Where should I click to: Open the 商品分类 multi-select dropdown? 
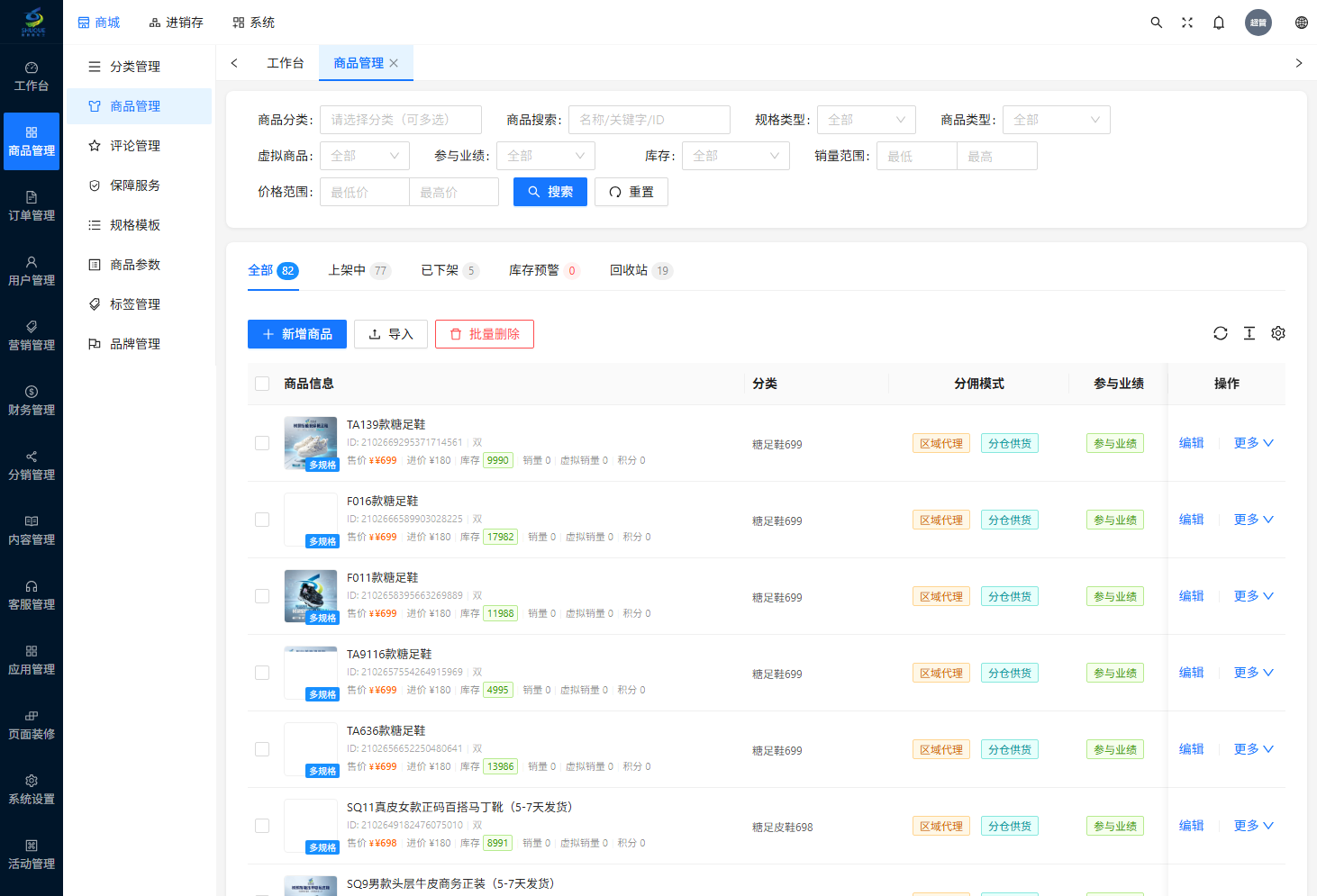coord(401,120)
